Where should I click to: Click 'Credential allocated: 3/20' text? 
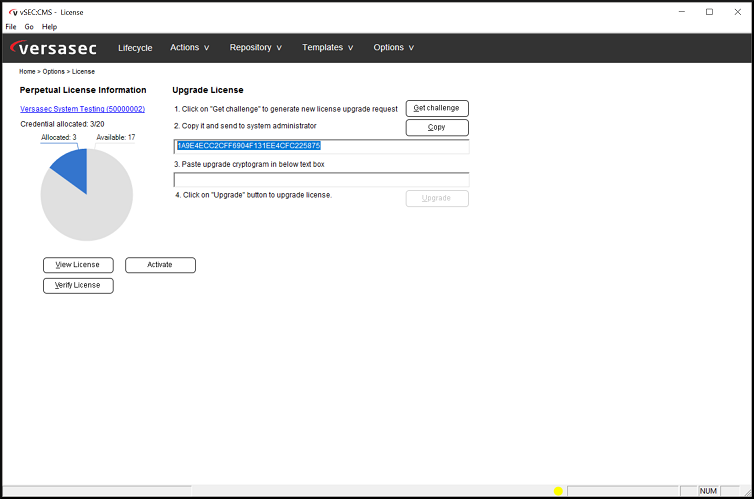62,124
